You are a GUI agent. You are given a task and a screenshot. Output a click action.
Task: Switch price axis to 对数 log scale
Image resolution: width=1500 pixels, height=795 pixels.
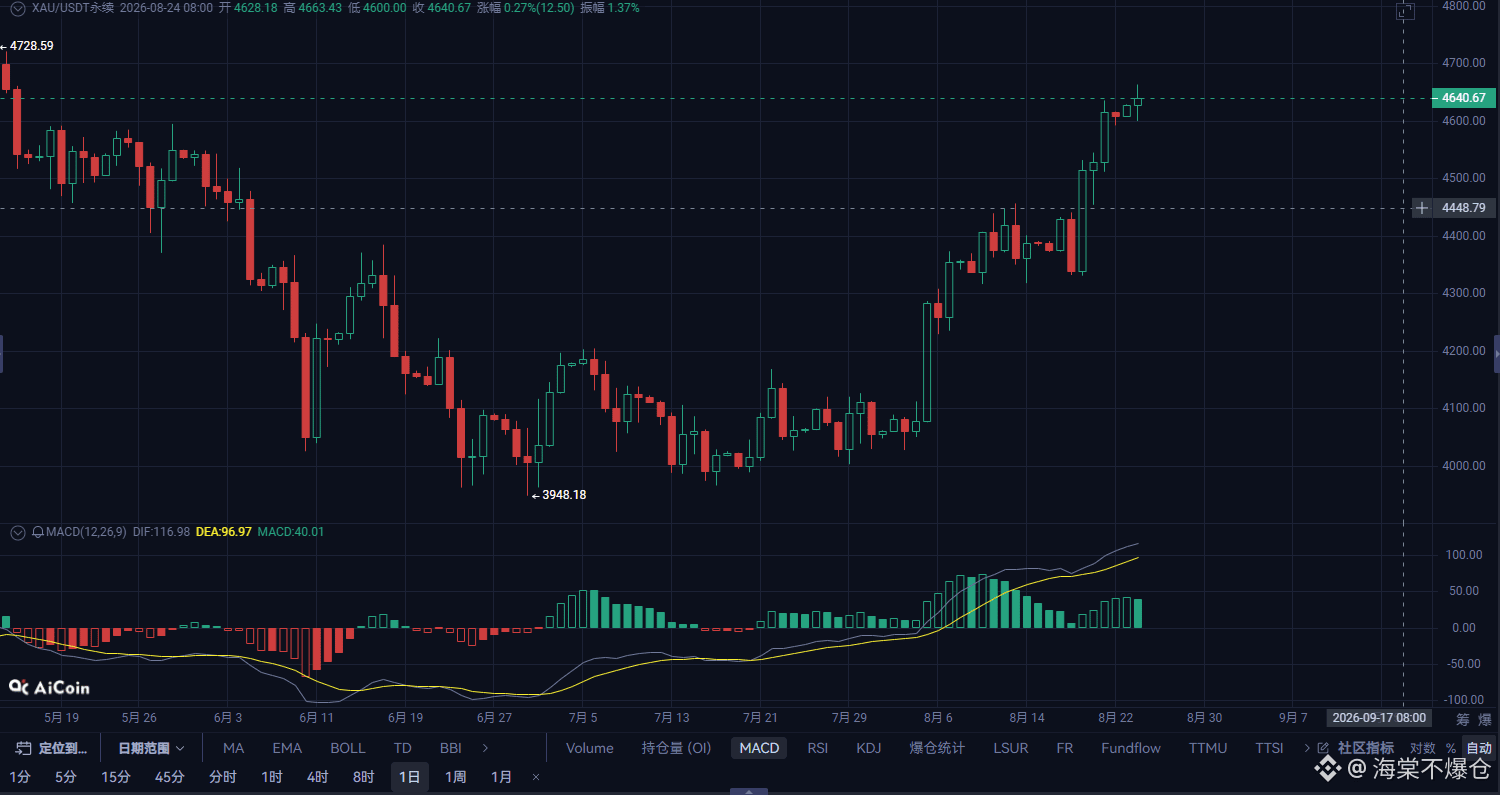click(1422, 748)
